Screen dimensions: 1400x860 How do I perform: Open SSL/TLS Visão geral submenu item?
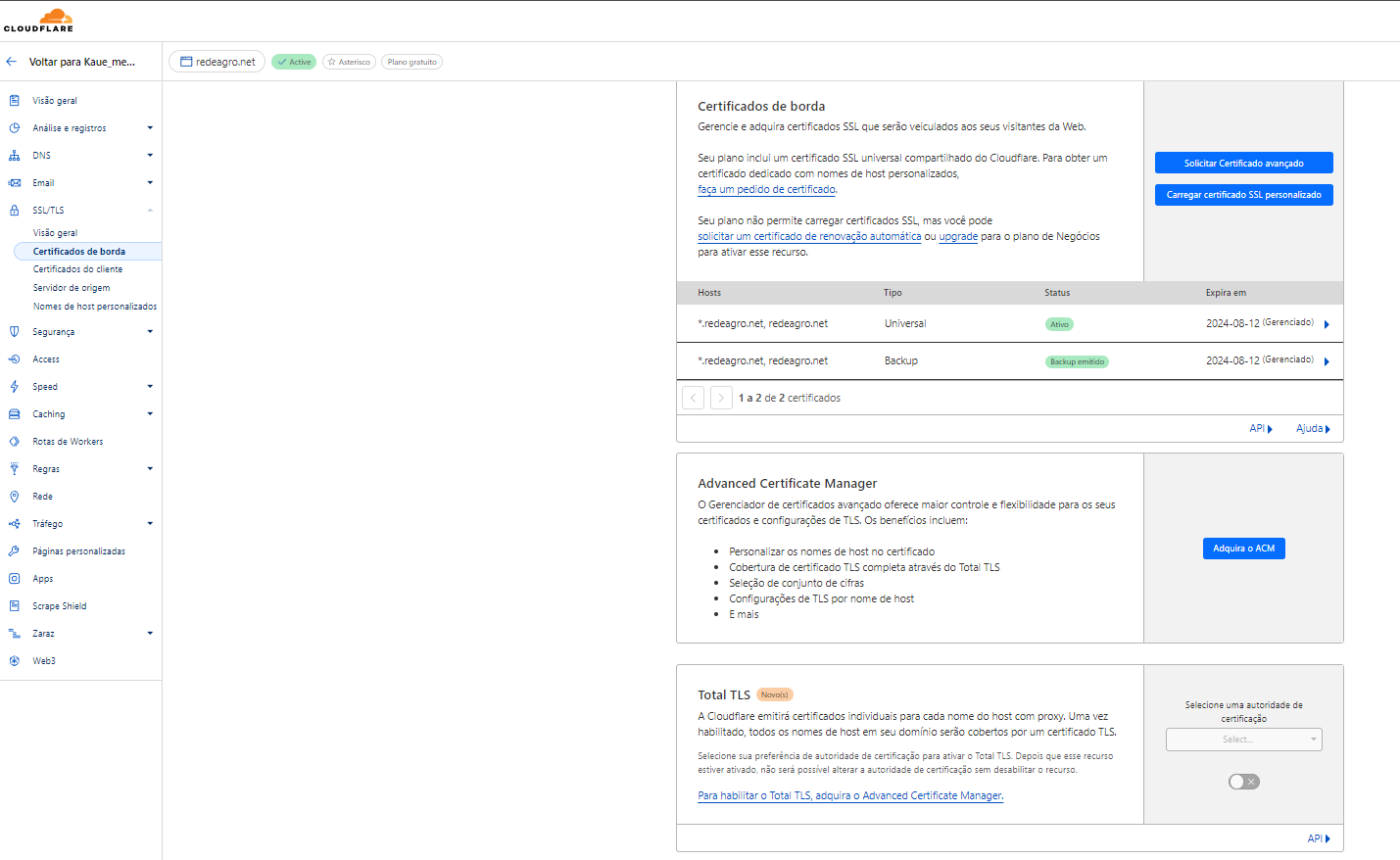point(55,233)
